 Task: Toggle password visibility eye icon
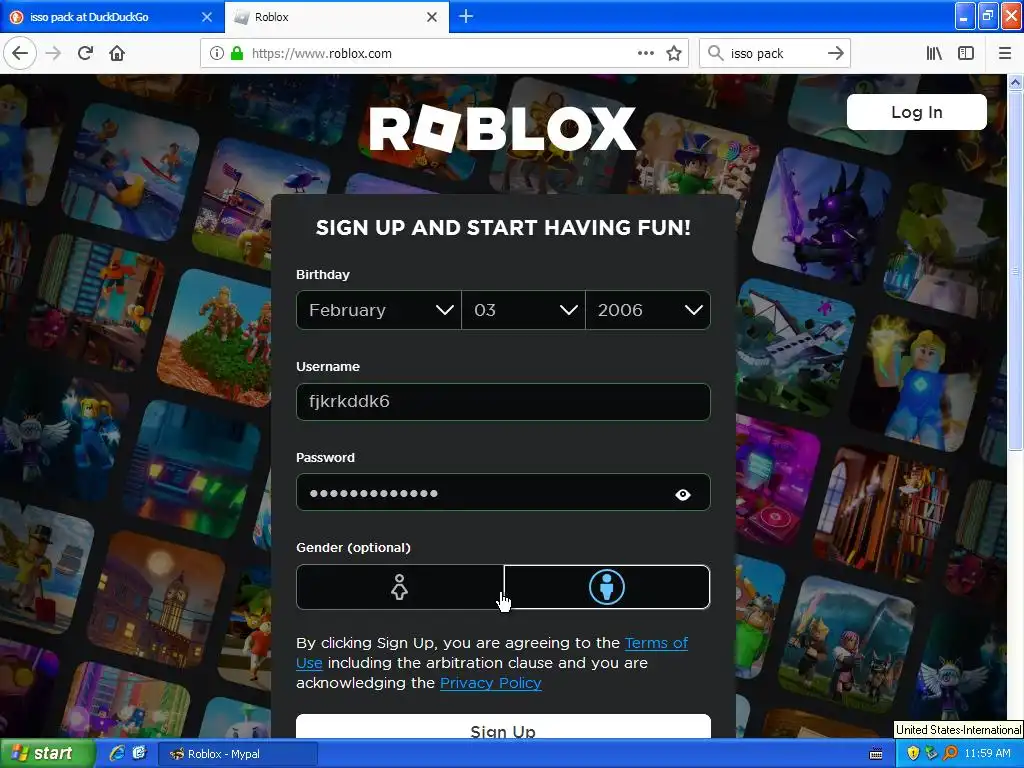click(x=682, y=494)
